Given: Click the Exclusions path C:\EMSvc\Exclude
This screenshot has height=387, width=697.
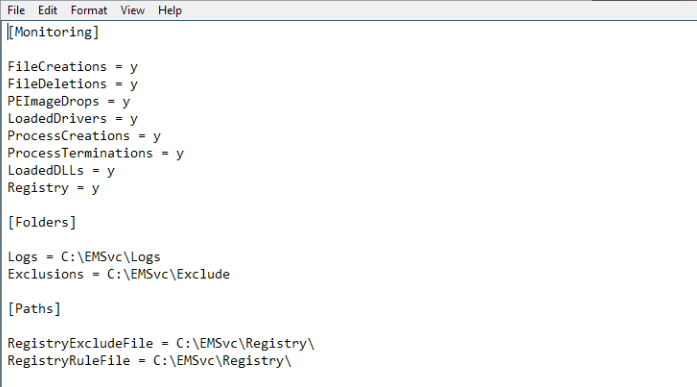Looking at the screenshot, I should point(168,274).
